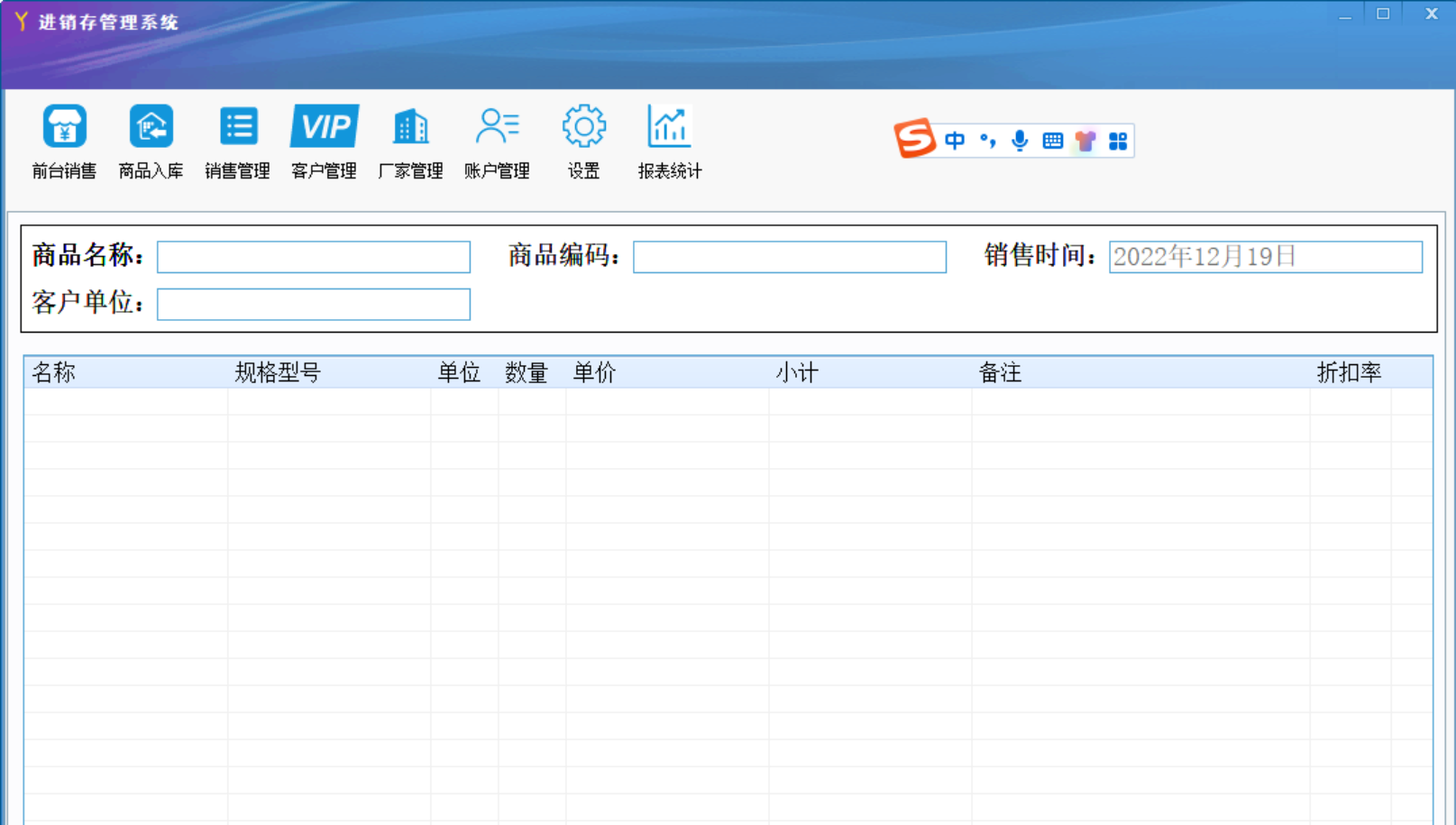
Task: Open the 前台销售 front desk sales module
Action: [64, 141]
